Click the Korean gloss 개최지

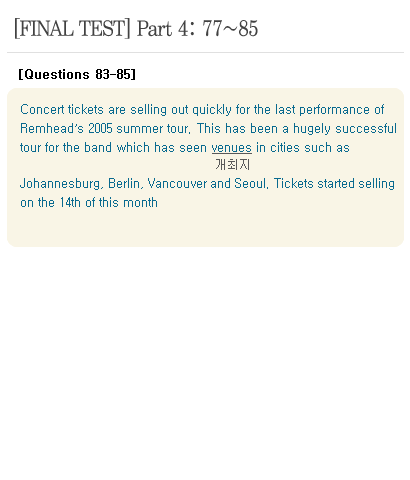(233, 165)
